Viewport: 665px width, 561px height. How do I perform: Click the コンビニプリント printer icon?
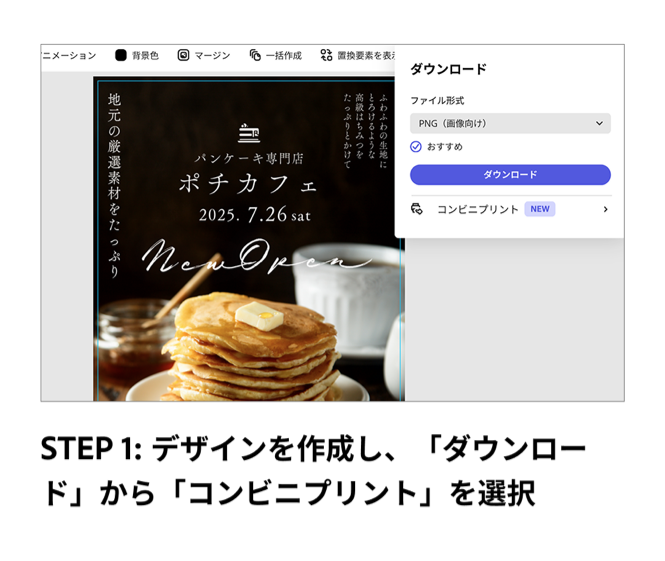point(417,209)
